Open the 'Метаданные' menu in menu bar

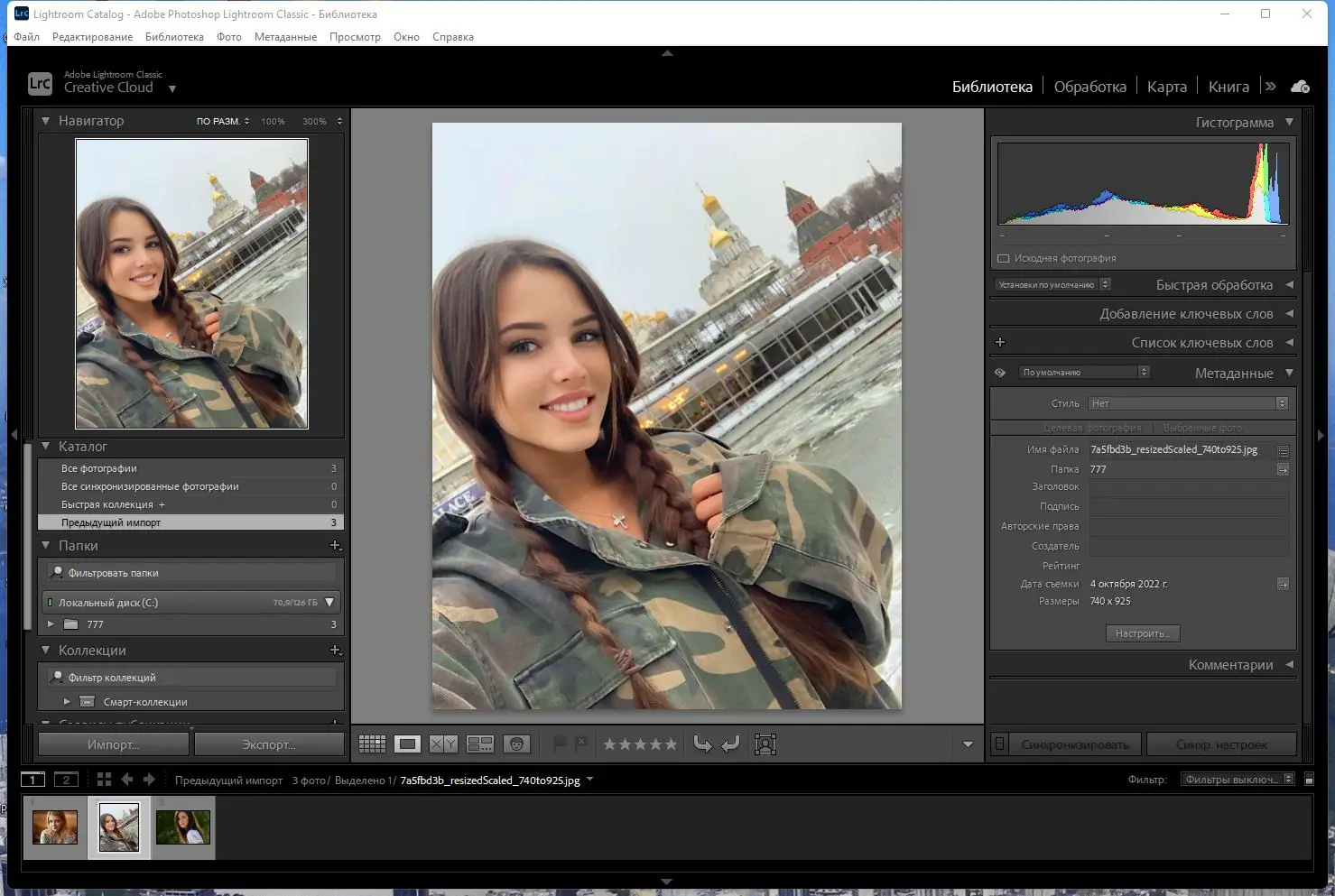285,37
